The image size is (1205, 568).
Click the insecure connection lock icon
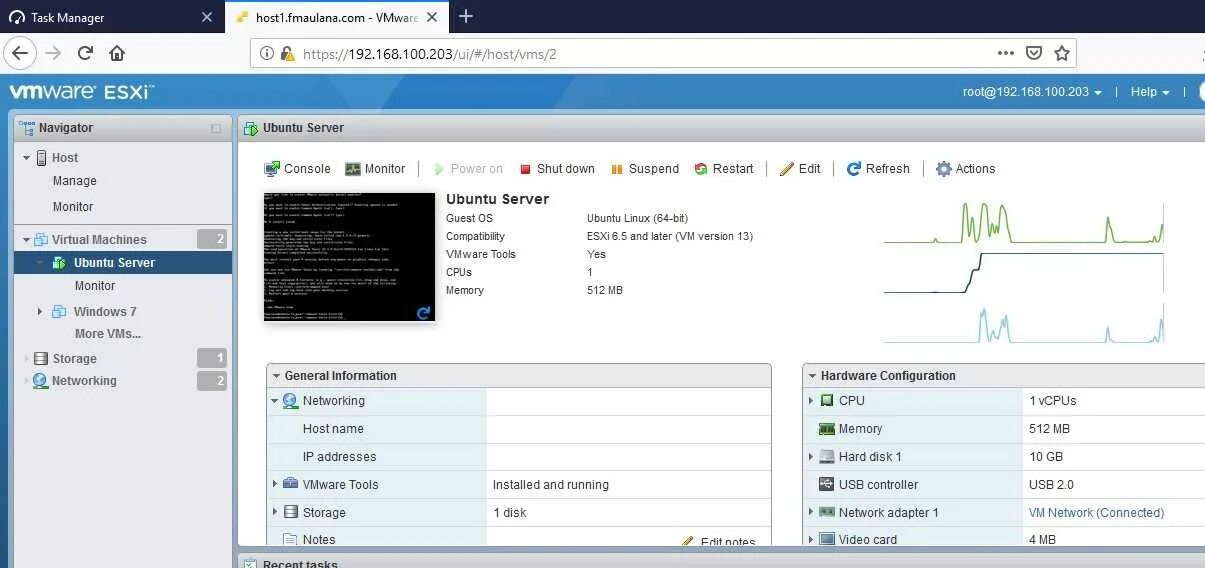(288, 54)
